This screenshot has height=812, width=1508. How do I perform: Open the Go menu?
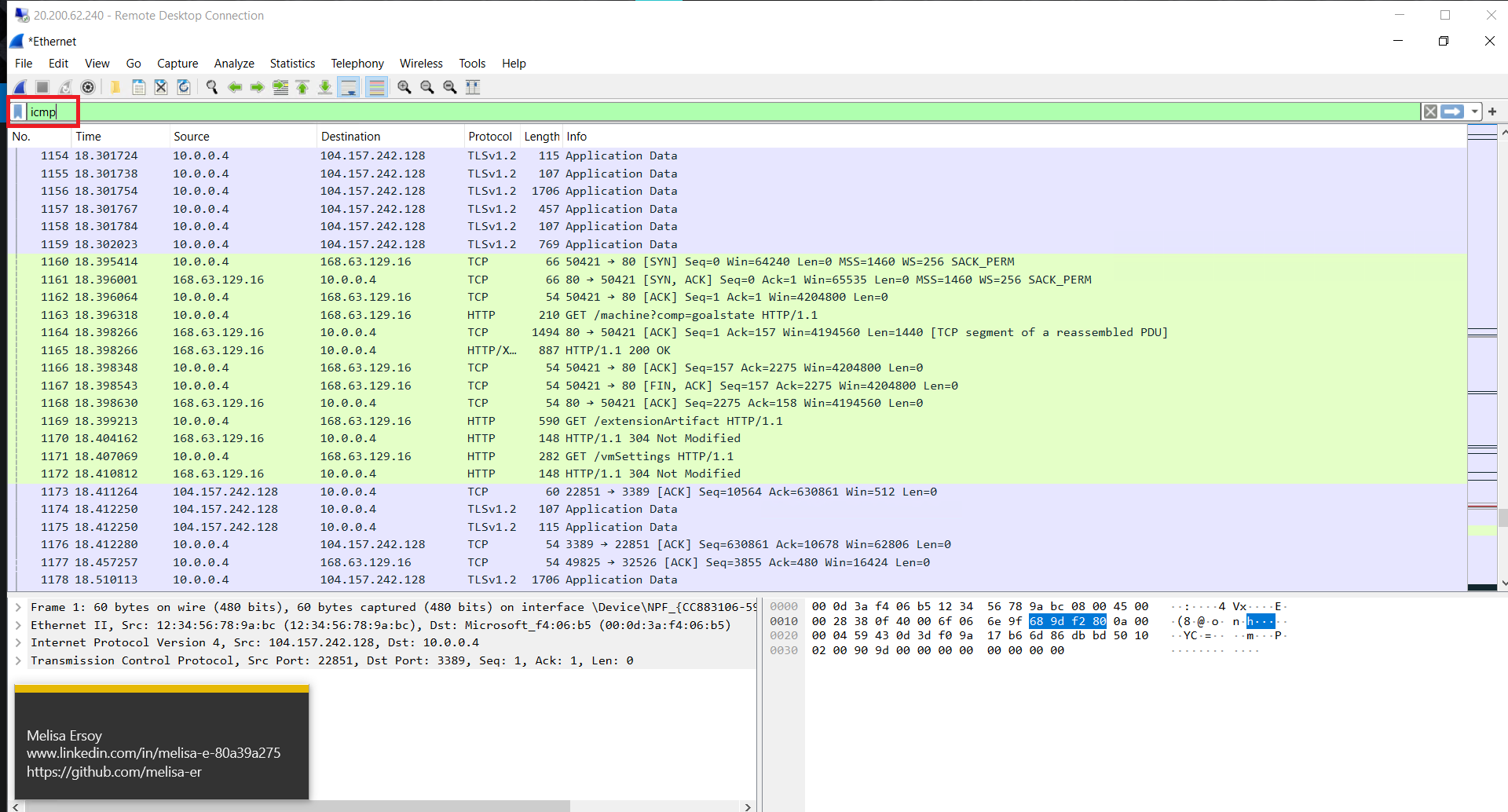coord(134,64)
